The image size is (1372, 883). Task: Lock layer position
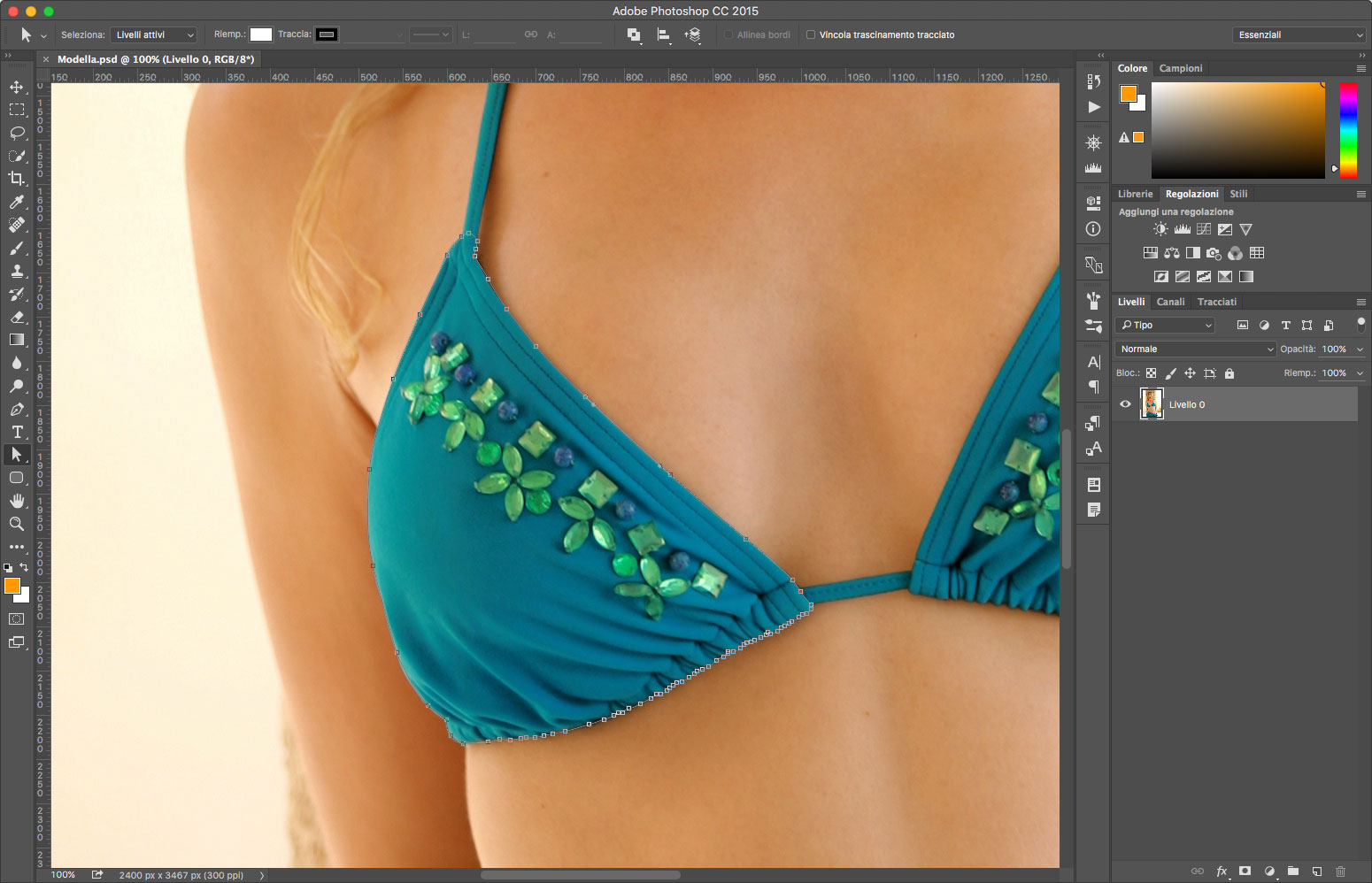coord(1190,373)
